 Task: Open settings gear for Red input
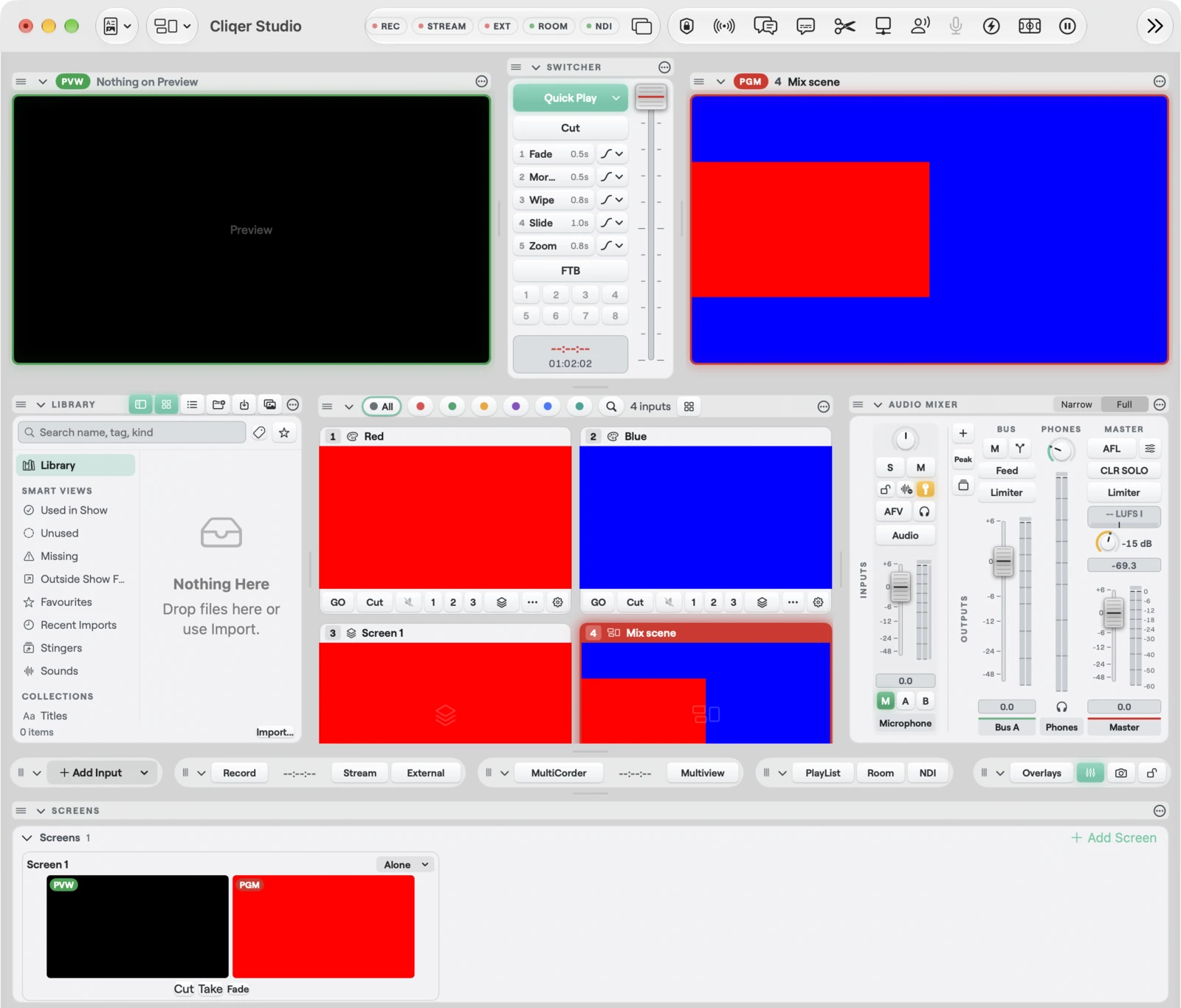click(558, 602)
